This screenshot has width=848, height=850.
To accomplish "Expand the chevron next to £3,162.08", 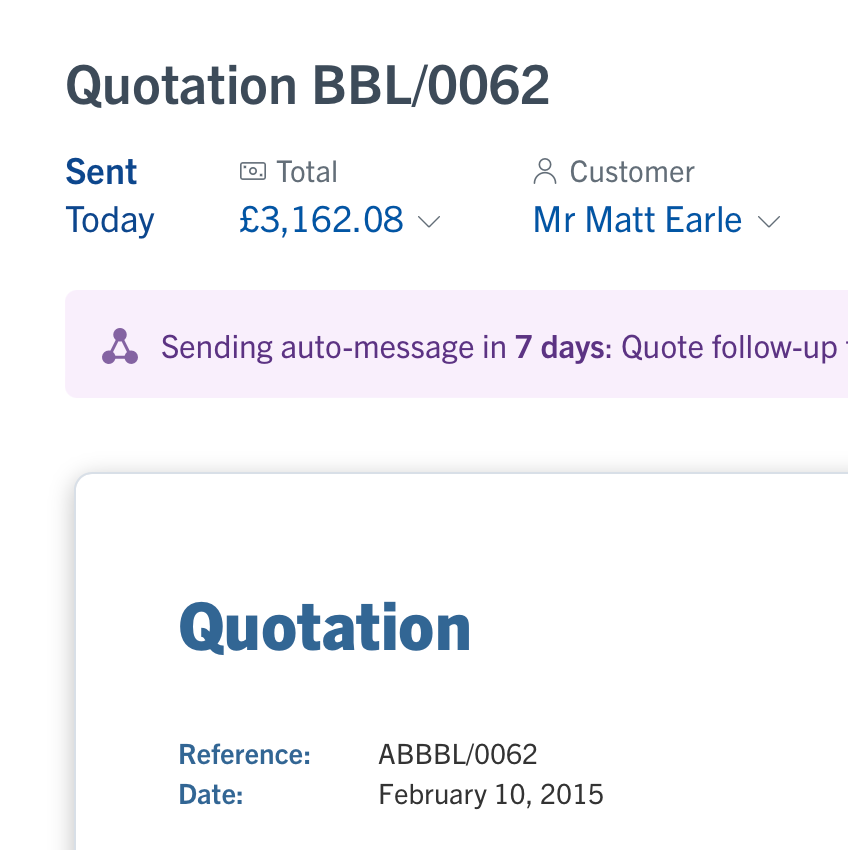I will 428,222.
